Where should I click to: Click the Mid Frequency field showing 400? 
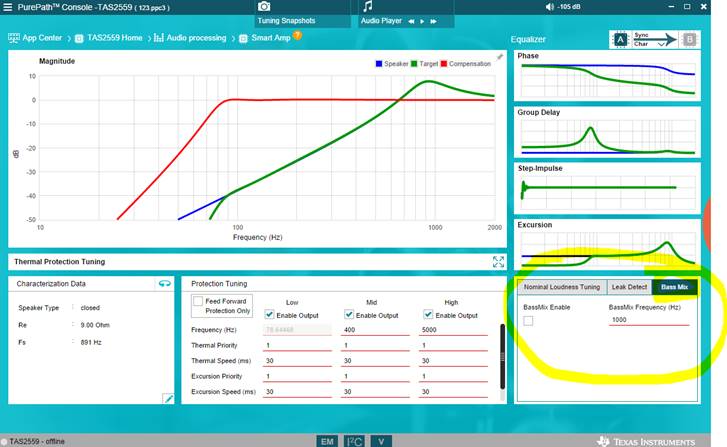[376, 330]
